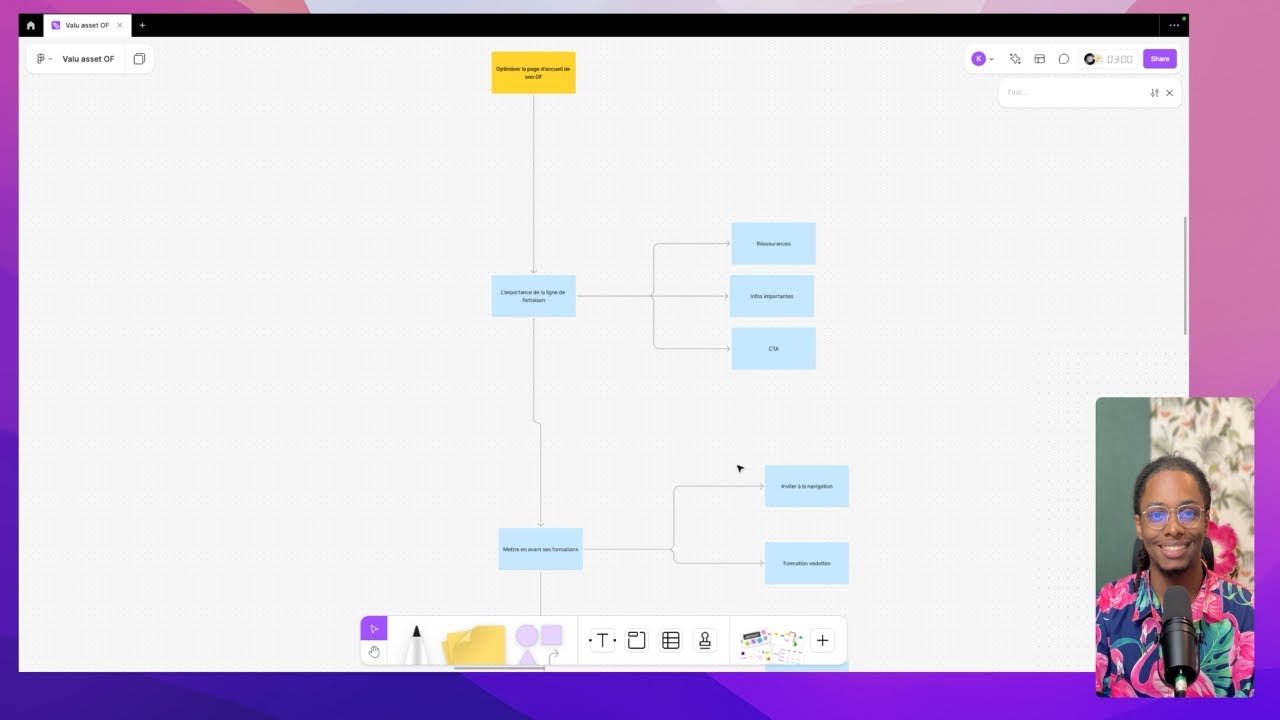1280x720 pixels.
Task: Open the Figma main menu dropdown
Action: pyautogui.click(x=43, y=59)
